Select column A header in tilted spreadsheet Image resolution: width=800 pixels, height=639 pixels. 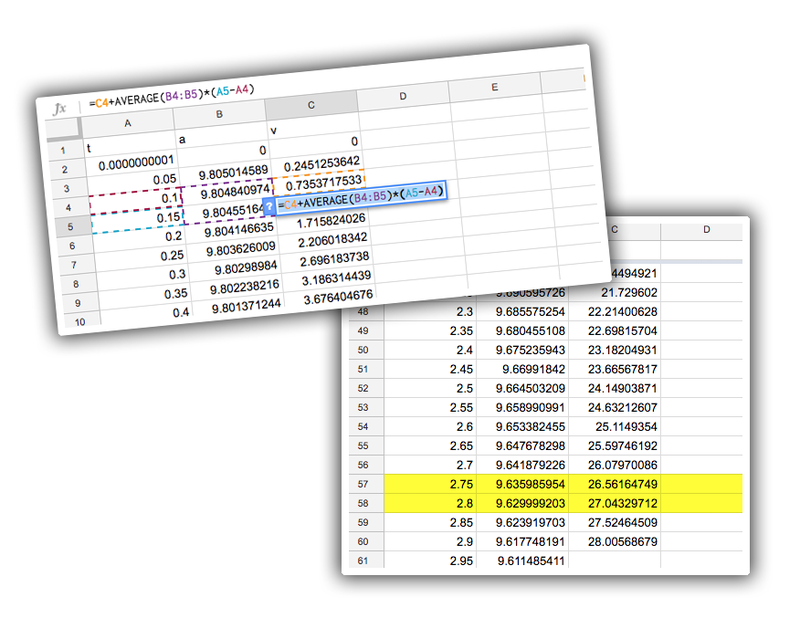click(x=128, y=123)
